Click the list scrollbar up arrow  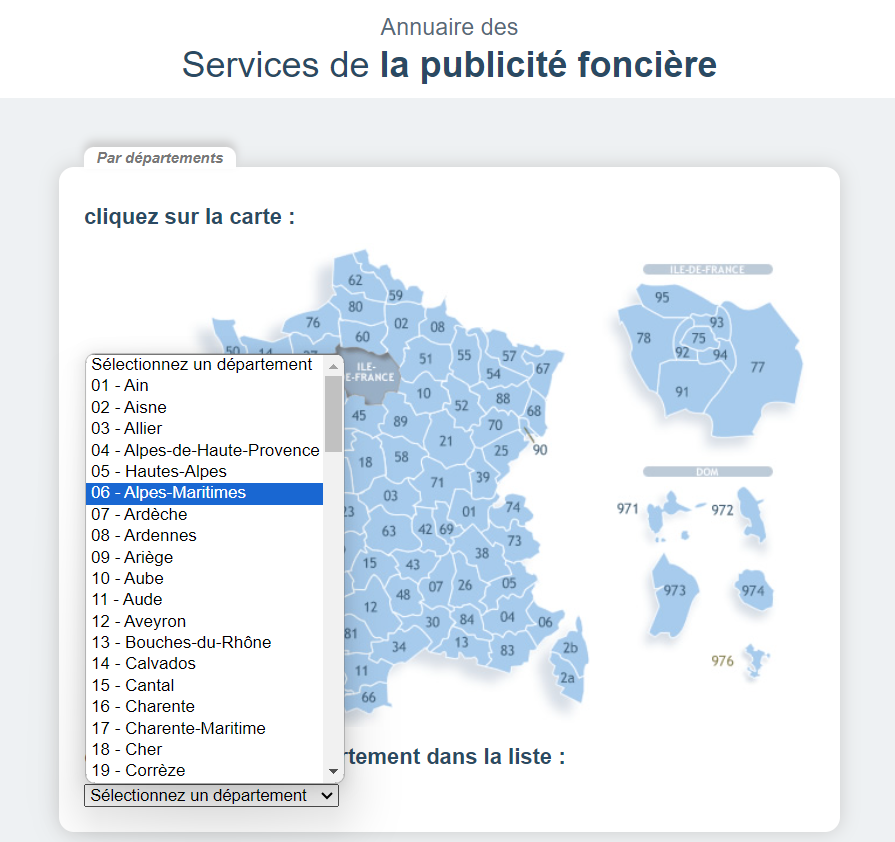(333, 366)
